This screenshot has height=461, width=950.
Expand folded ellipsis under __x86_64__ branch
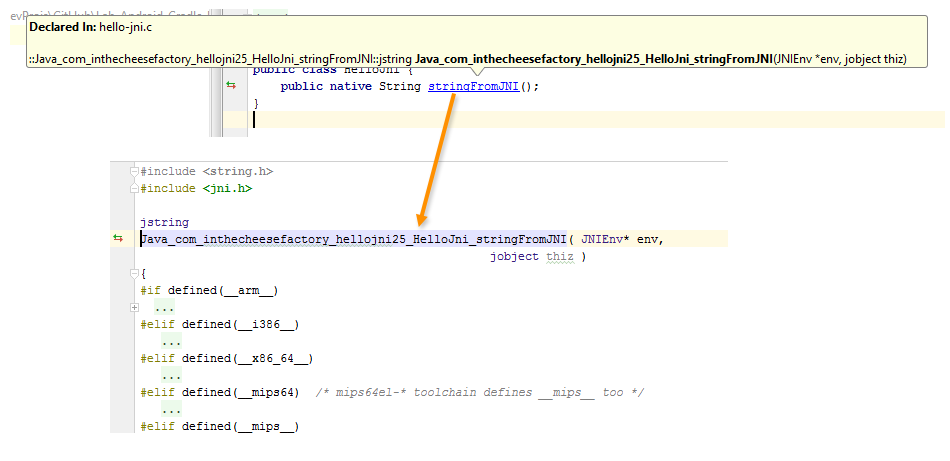tap(171, 375)
